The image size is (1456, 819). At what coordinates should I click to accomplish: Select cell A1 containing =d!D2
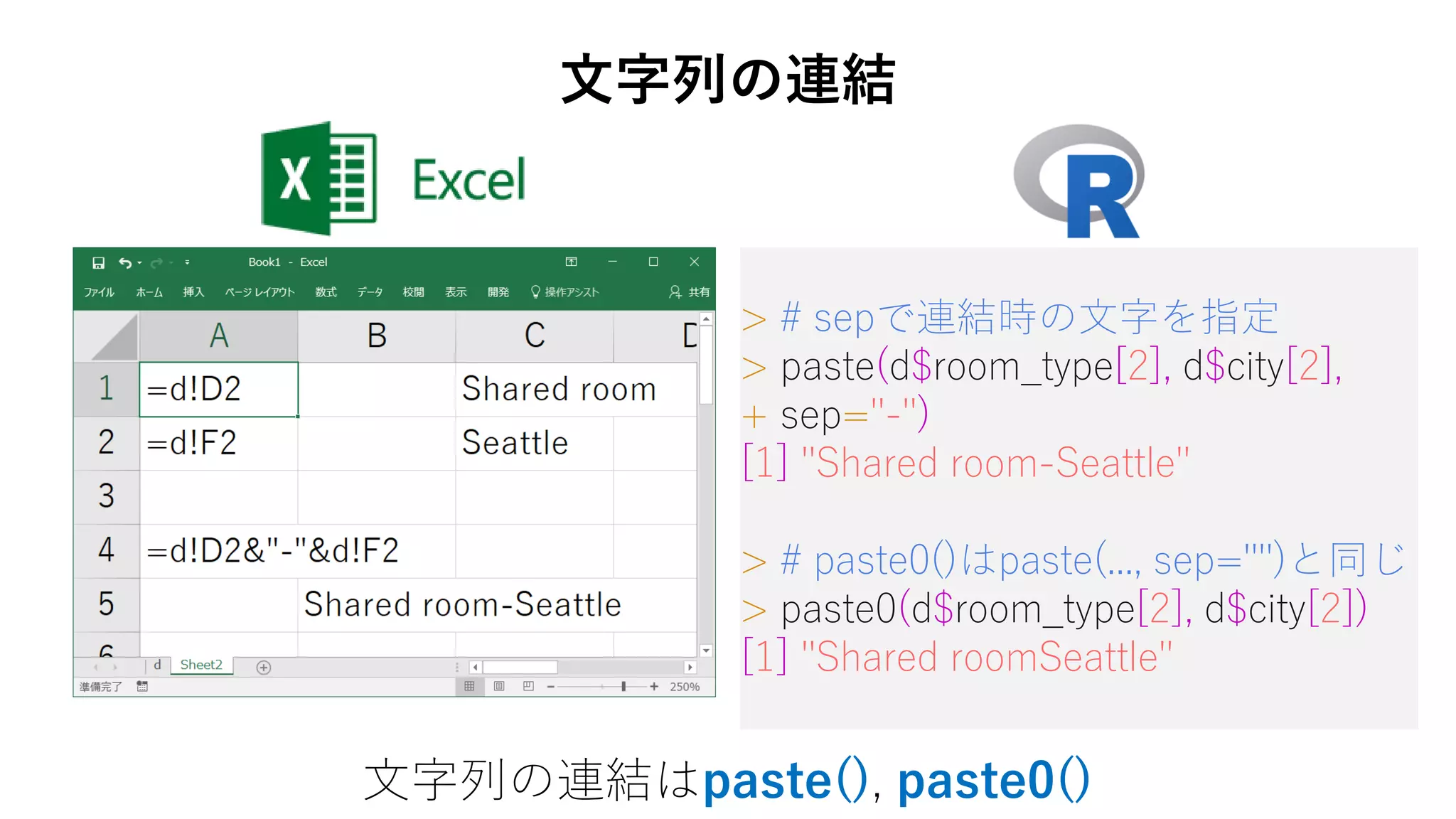coord(219,390)
